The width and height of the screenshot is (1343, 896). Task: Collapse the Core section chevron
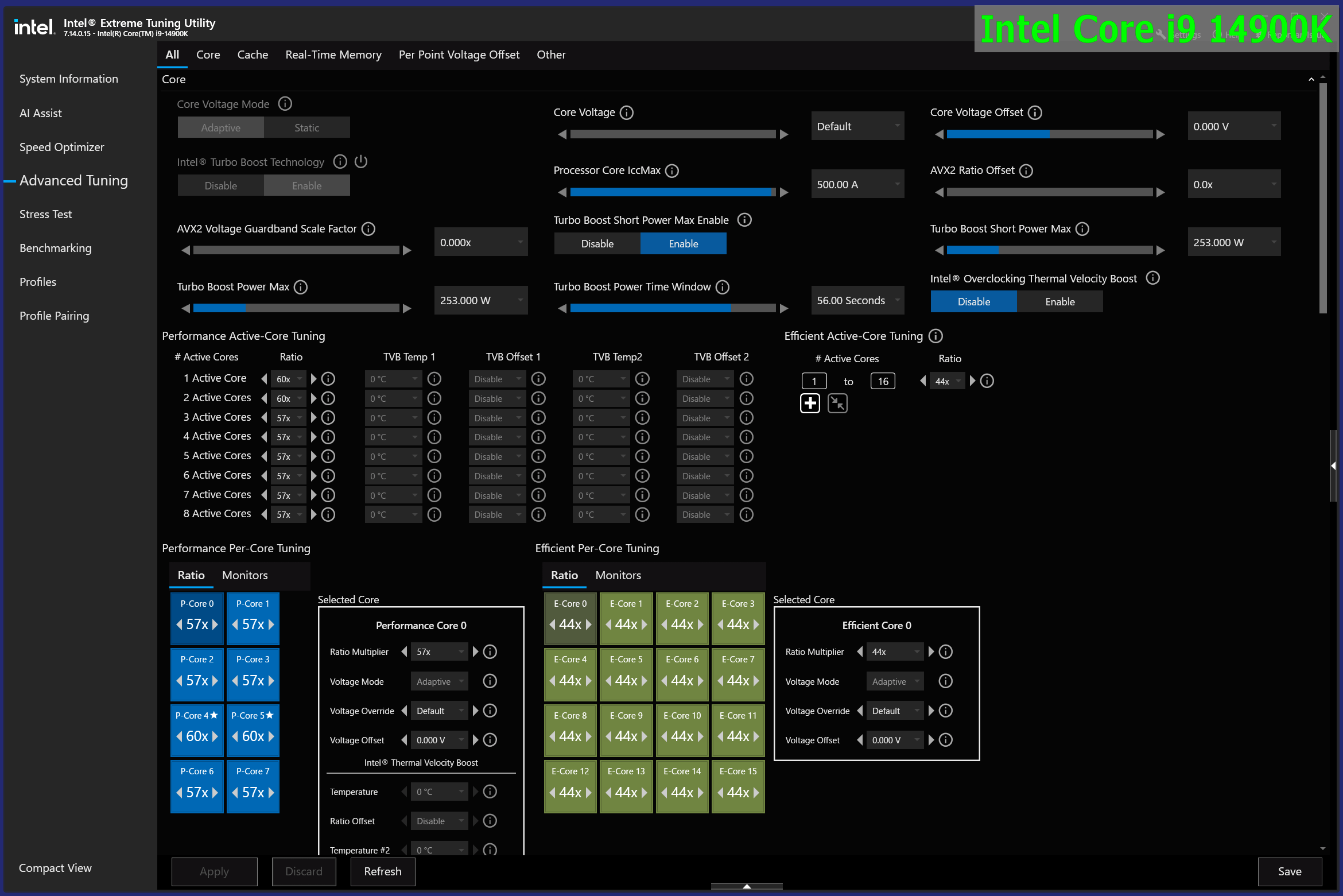(x=1311, y=79)
